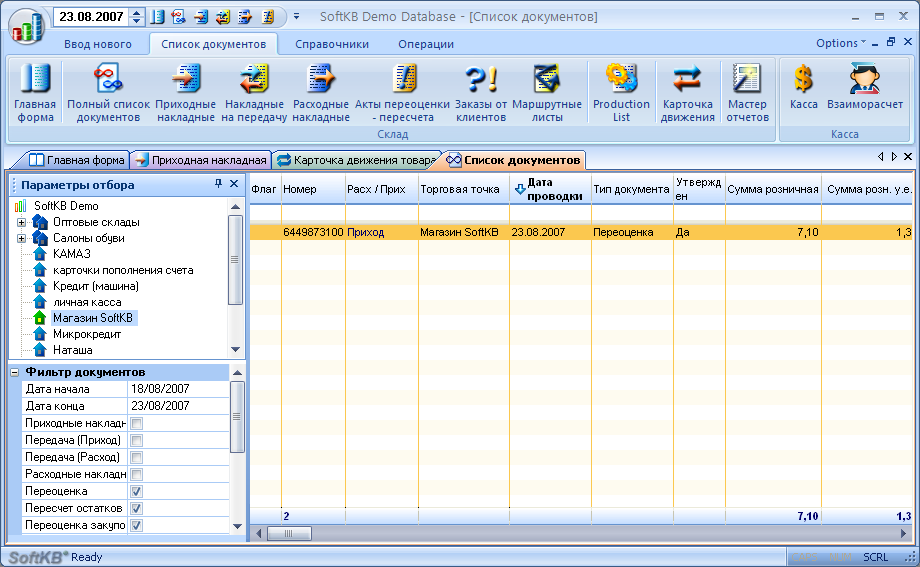
Task: Uncheck Переоценка checkbox
Action: coord(136,491)
